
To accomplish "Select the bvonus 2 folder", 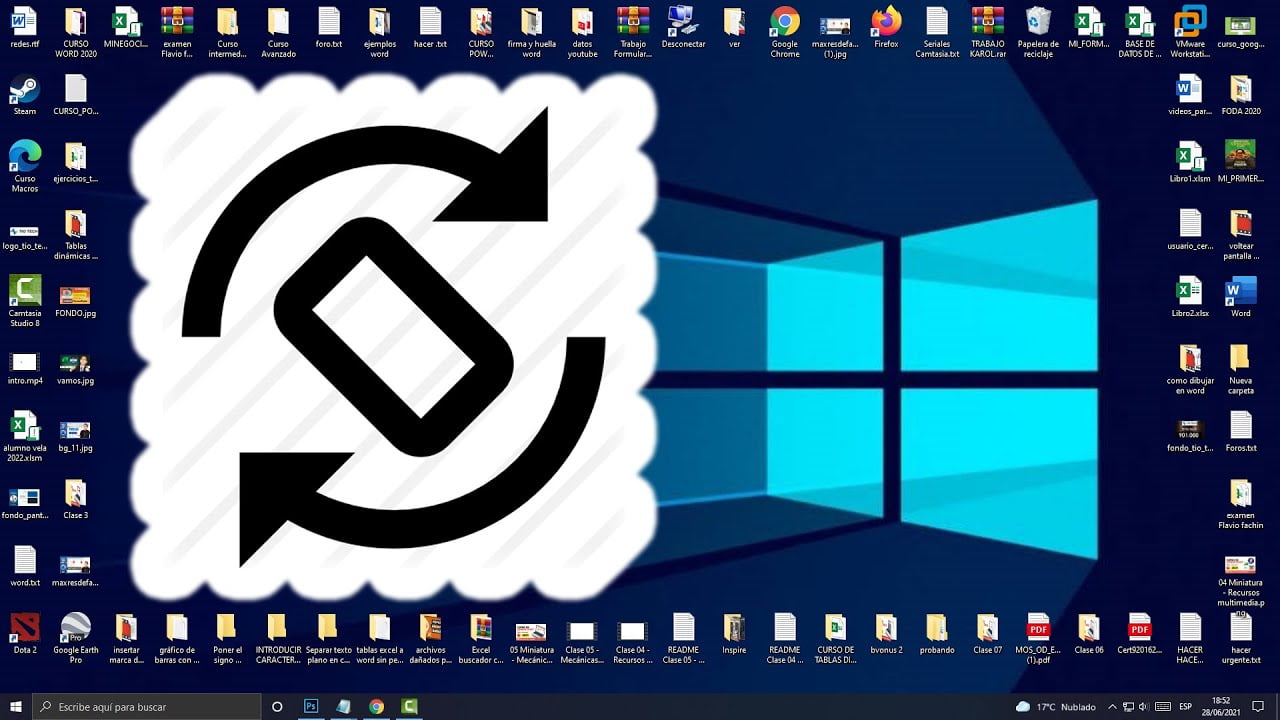I will (886, 632).
